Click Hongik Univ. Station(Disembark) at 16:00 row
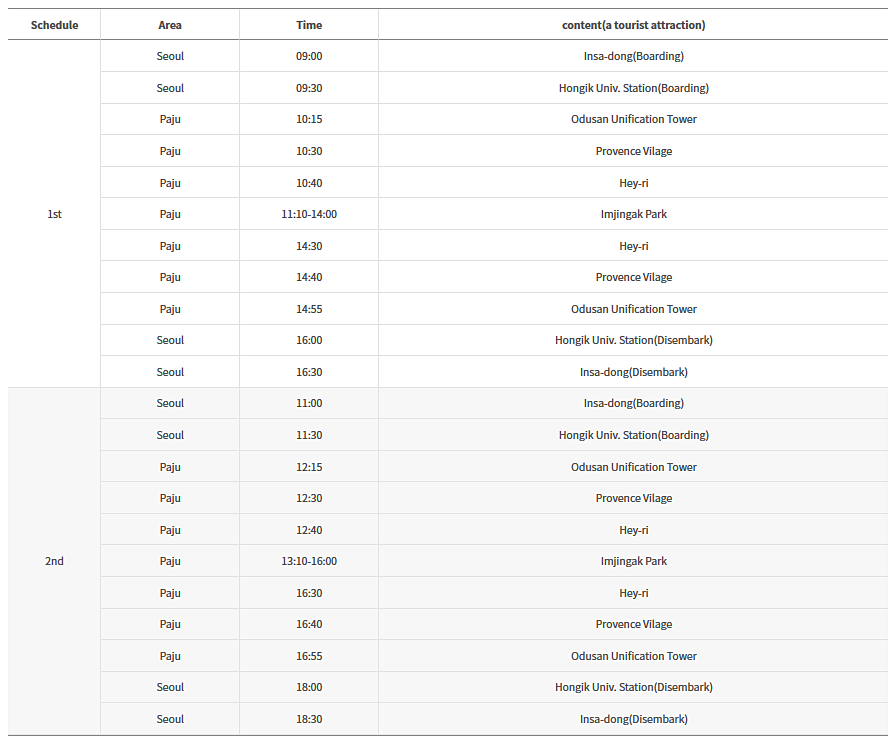 click(634, 340)
